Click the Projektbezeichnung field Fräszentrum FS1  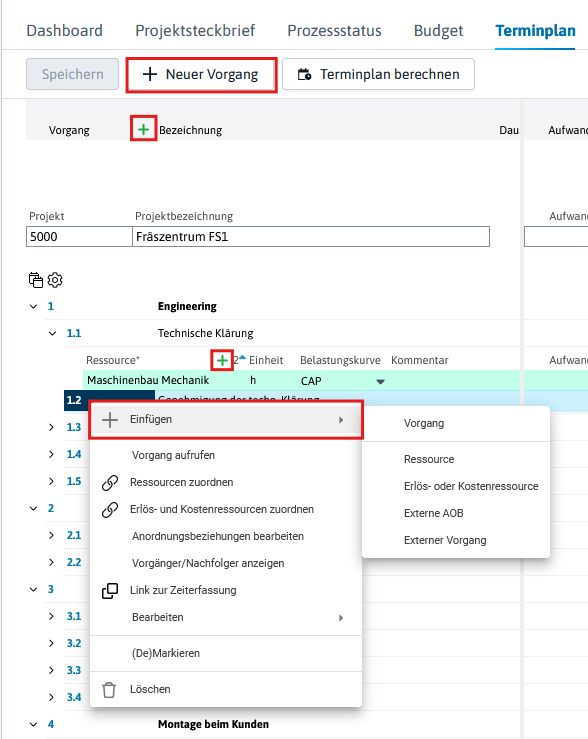point(311,237)
